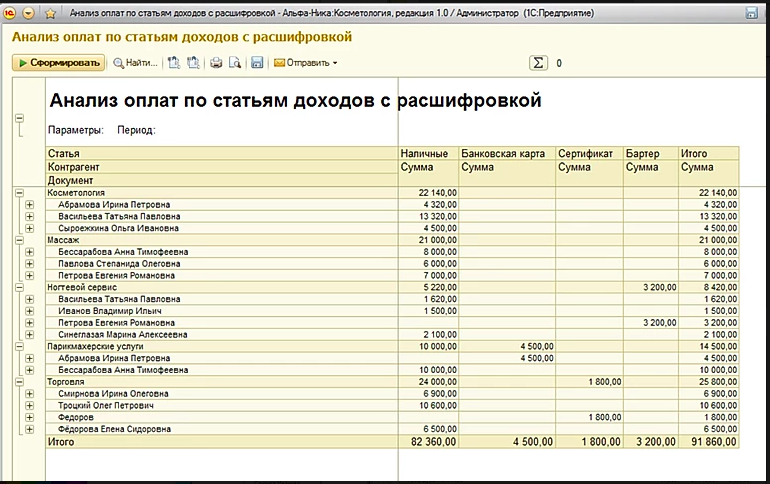Expand Бессарабова Анна Тимофеевна row with 8 000,00
The image size is (770, 484).
tap(29, 252)
